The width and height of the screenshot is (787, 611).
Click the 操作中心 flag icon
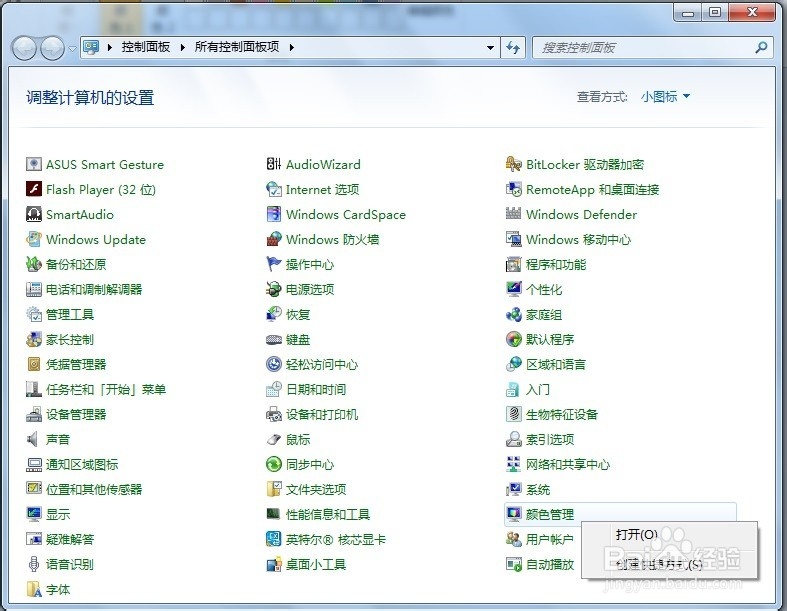[274, 264]
